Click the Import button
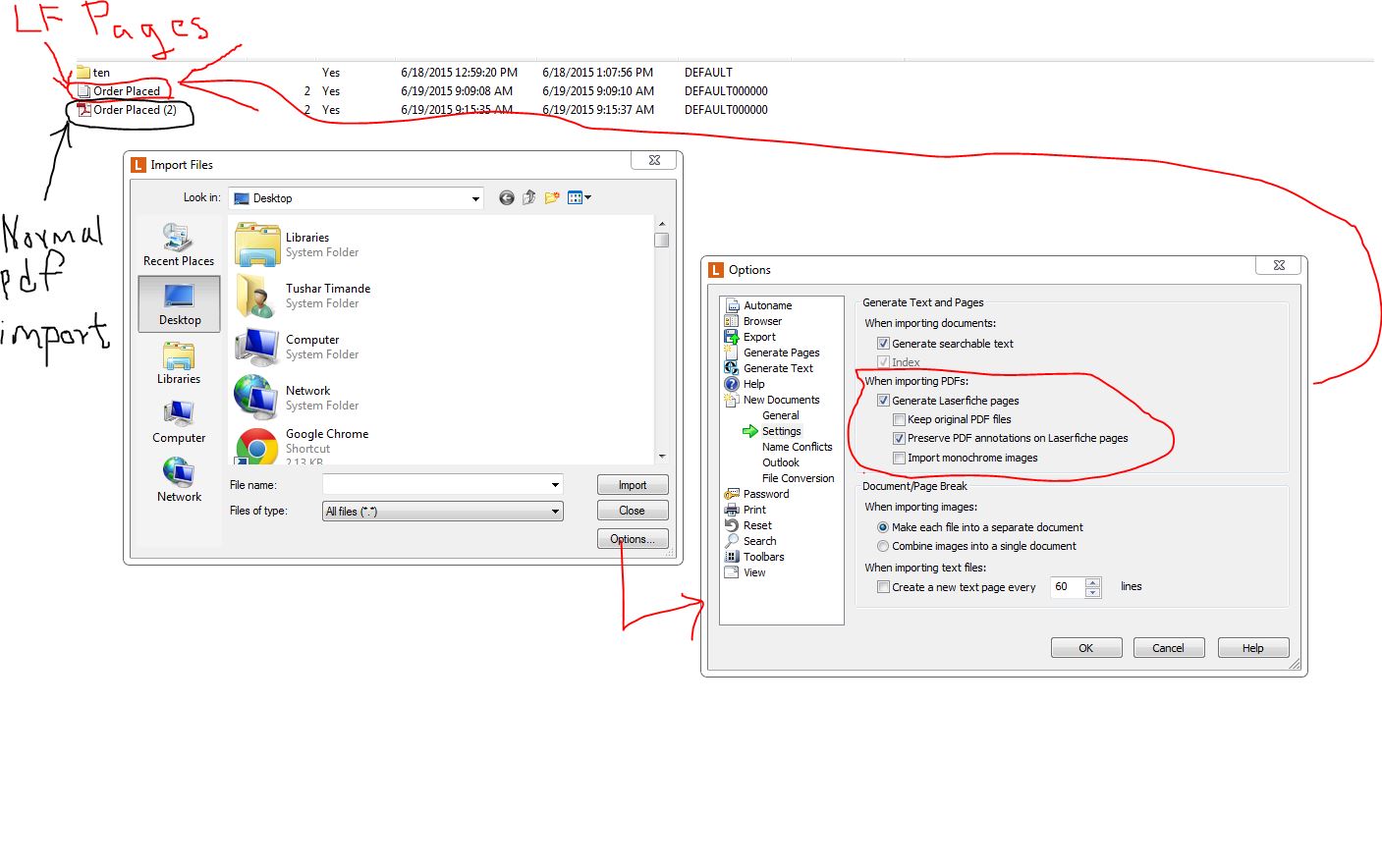Screen dimensions: 1382x868 tap(633, 485)
